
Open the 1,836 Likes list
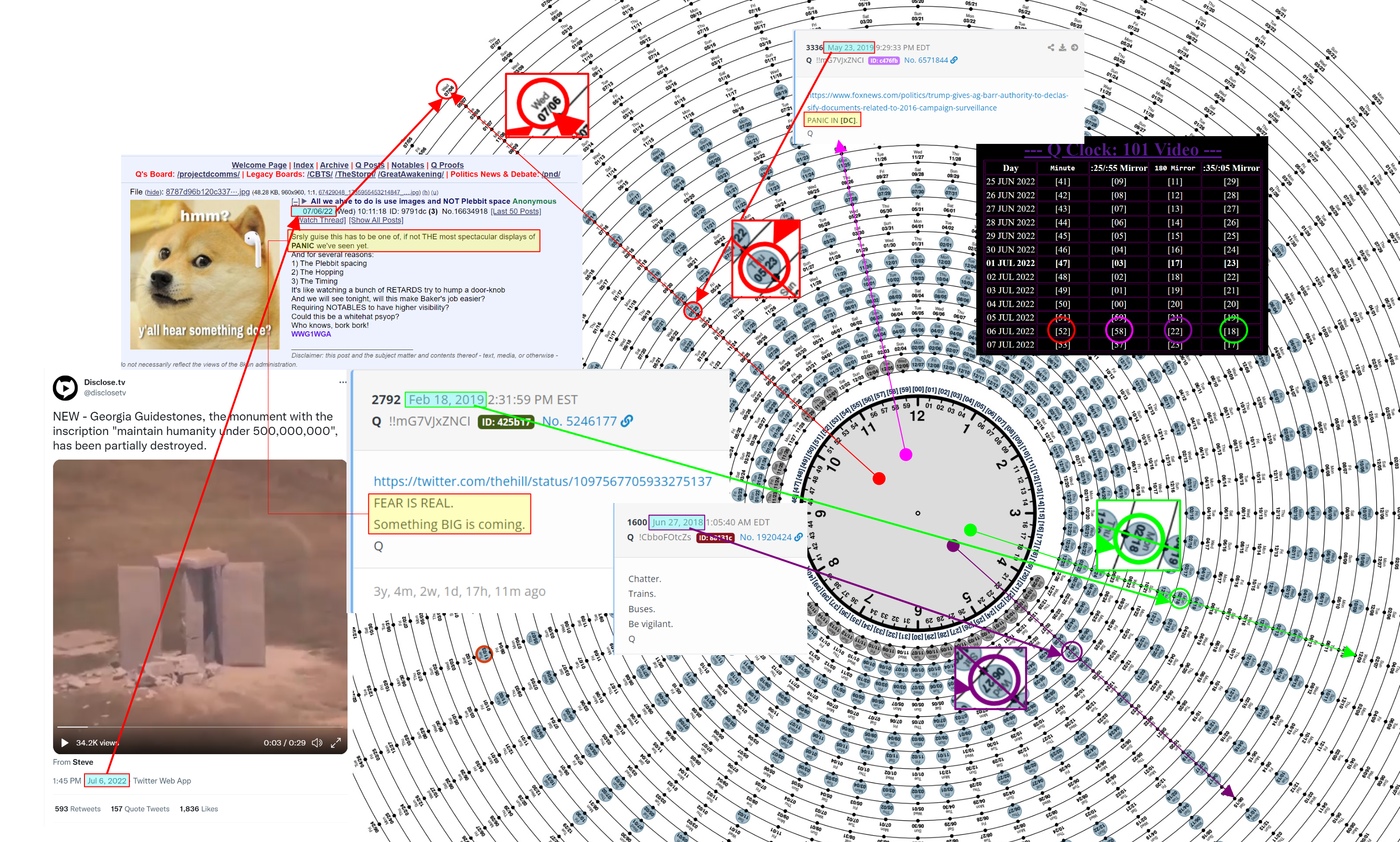[x=198, y=809]
